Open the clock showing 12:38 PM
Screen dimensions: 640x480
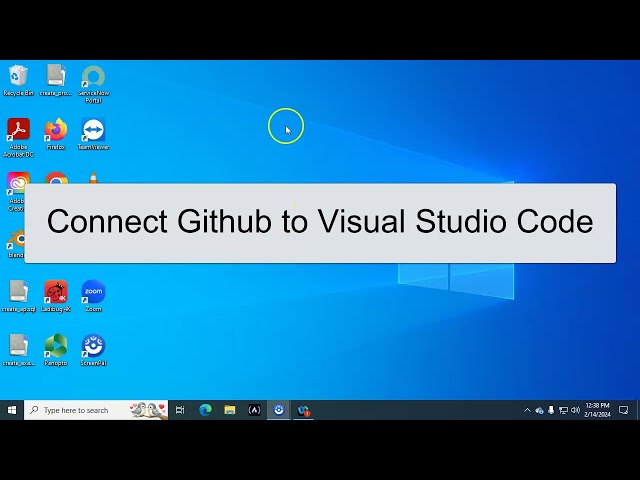point(597,410)
